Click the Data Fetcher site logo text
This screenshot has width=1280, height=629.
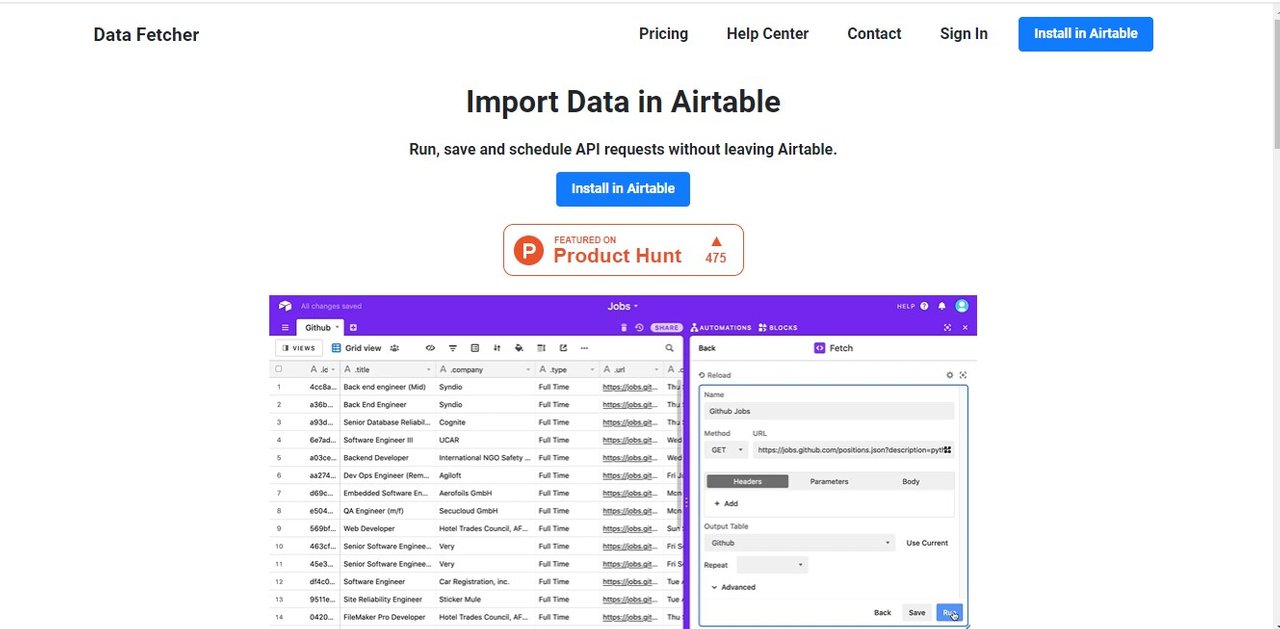(x=146, y=35)
